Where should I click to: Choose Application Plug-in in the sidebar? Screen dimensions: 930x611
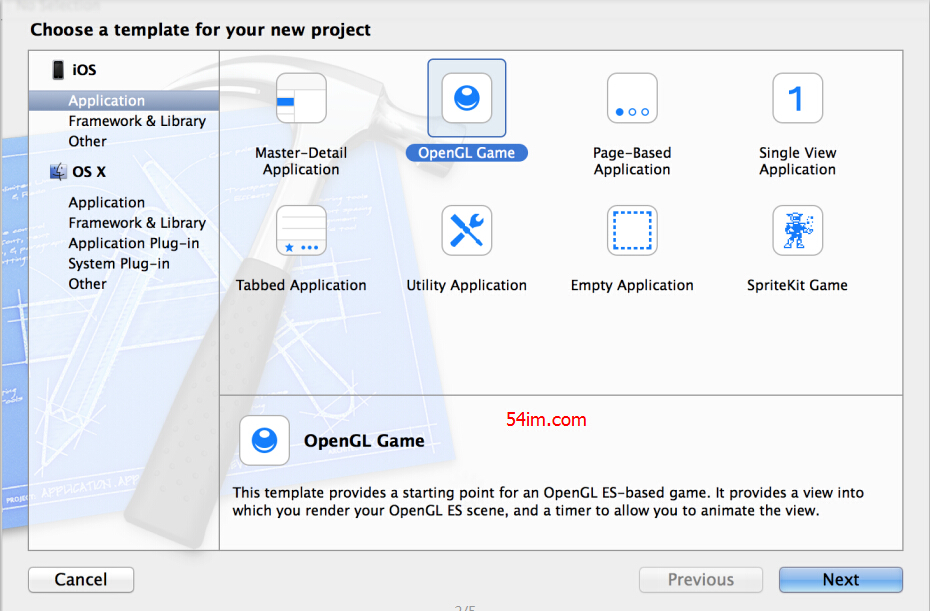(133, 243)
